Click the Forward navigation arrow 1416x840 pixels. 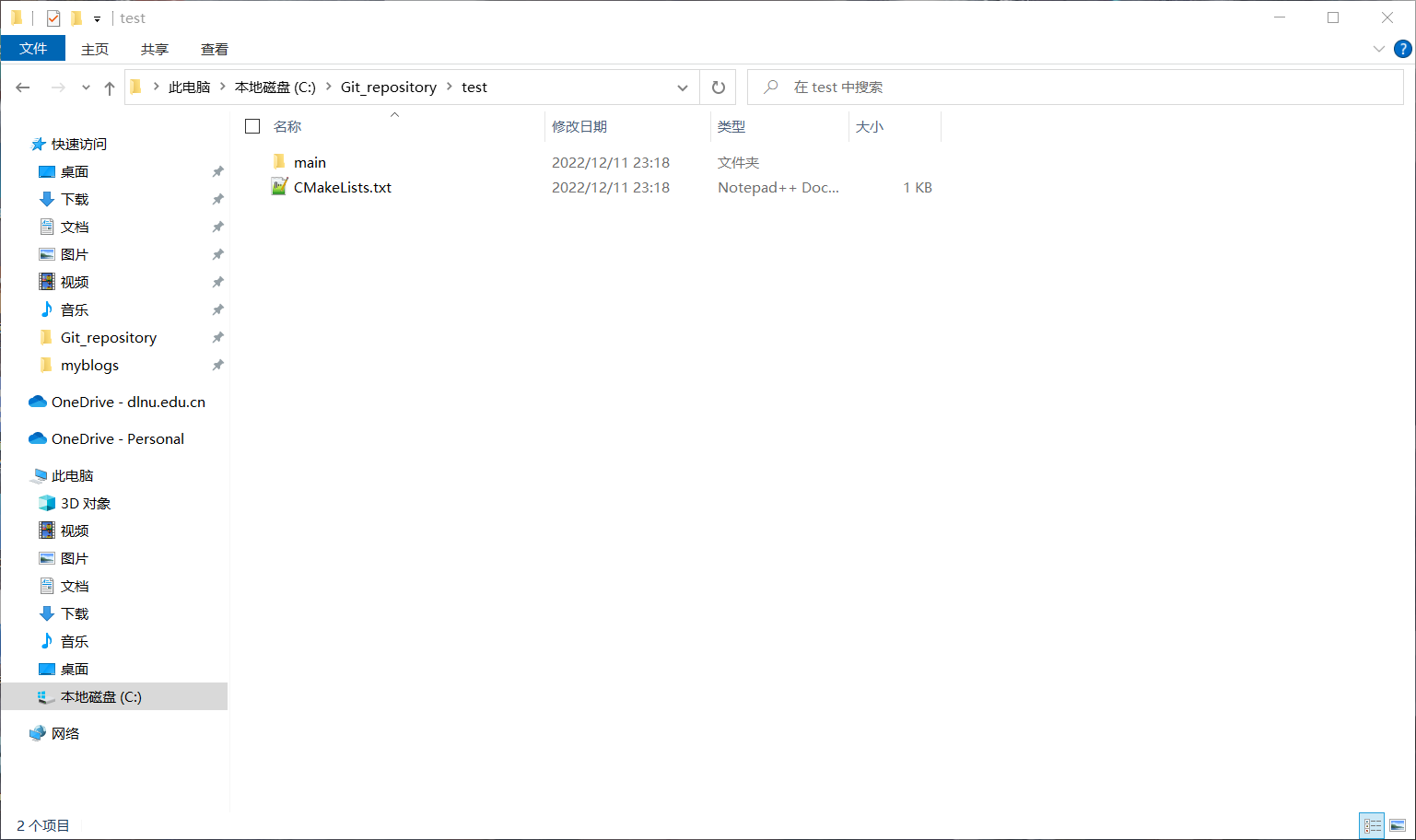pos(58,87)
